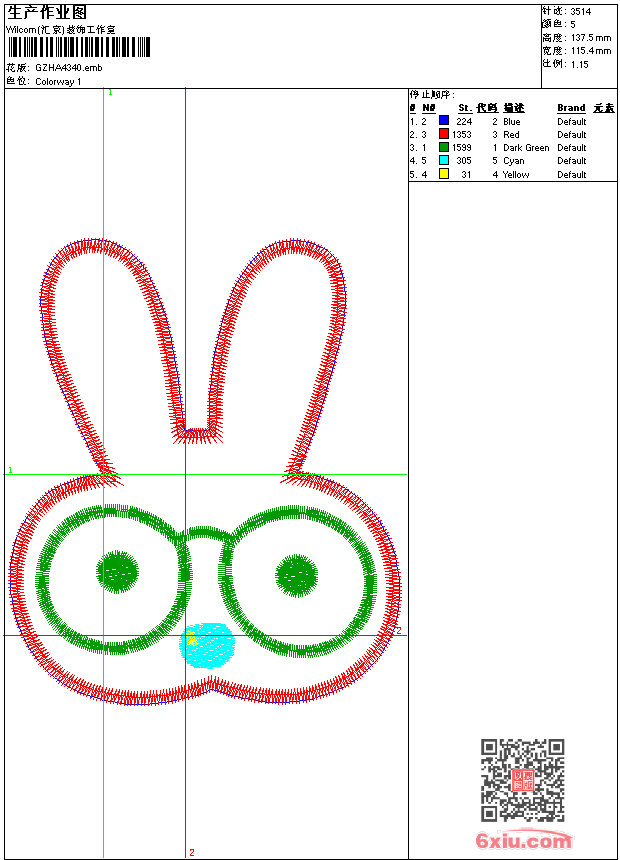Click the 'Yellow' description text
620x860 pixels.
click(x=516, y=175)
